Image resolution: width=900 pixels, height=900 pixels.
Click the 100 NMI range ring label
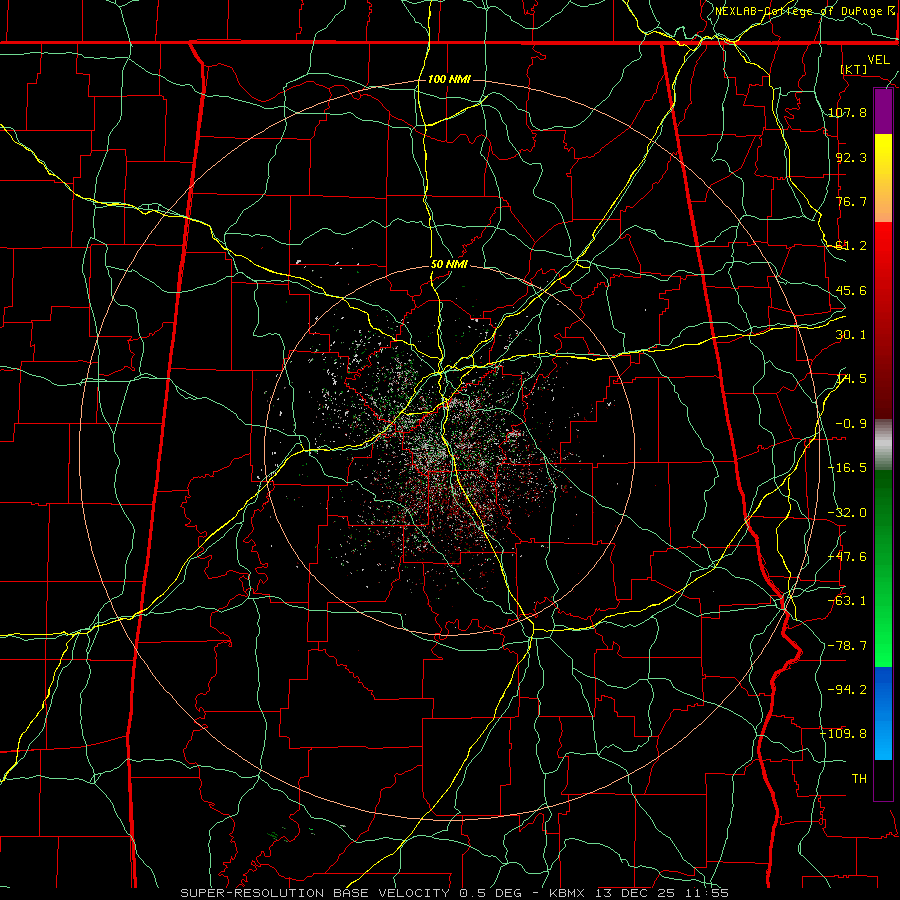pos(449,79)
